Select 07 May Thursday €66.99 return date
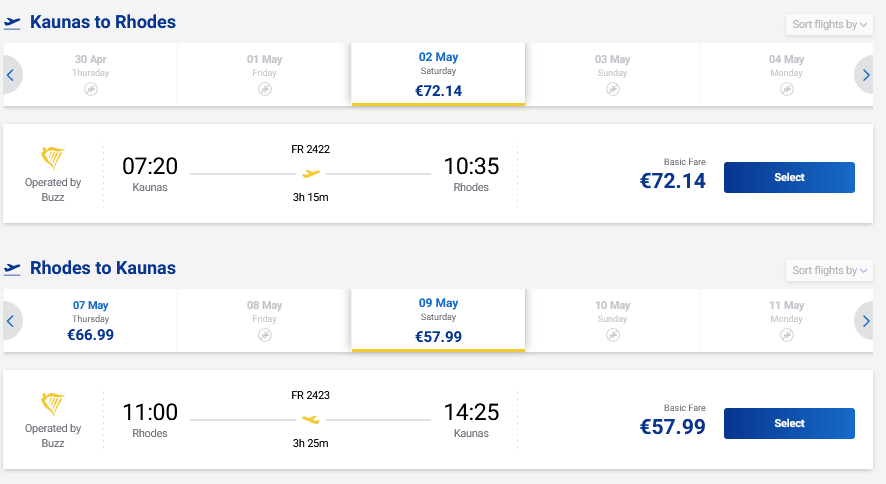 91,320
